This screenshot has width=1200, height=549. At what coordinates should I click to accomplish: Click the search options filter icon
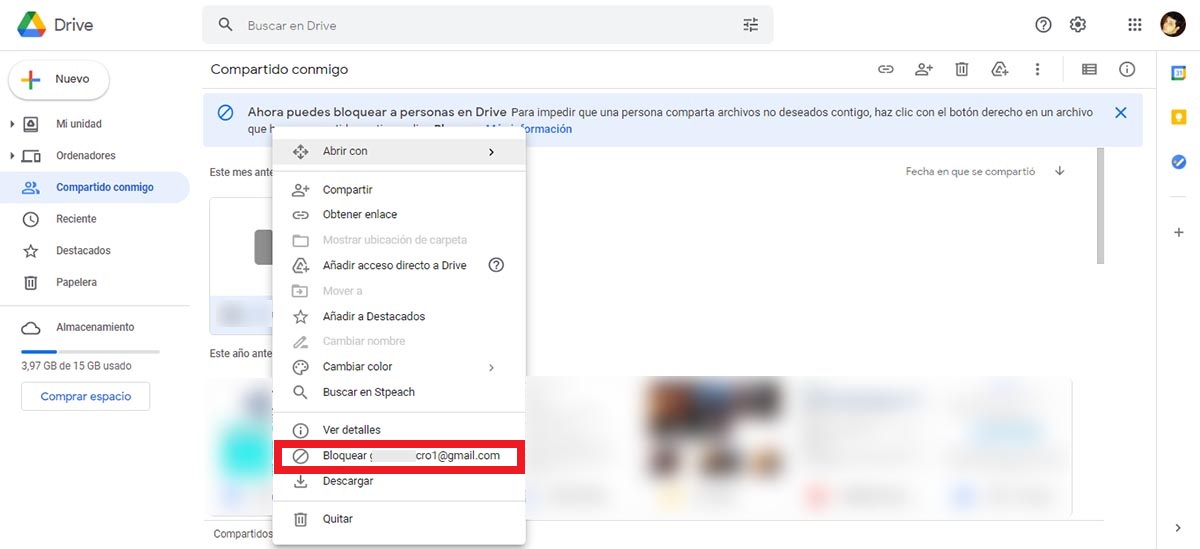(750, 25)
